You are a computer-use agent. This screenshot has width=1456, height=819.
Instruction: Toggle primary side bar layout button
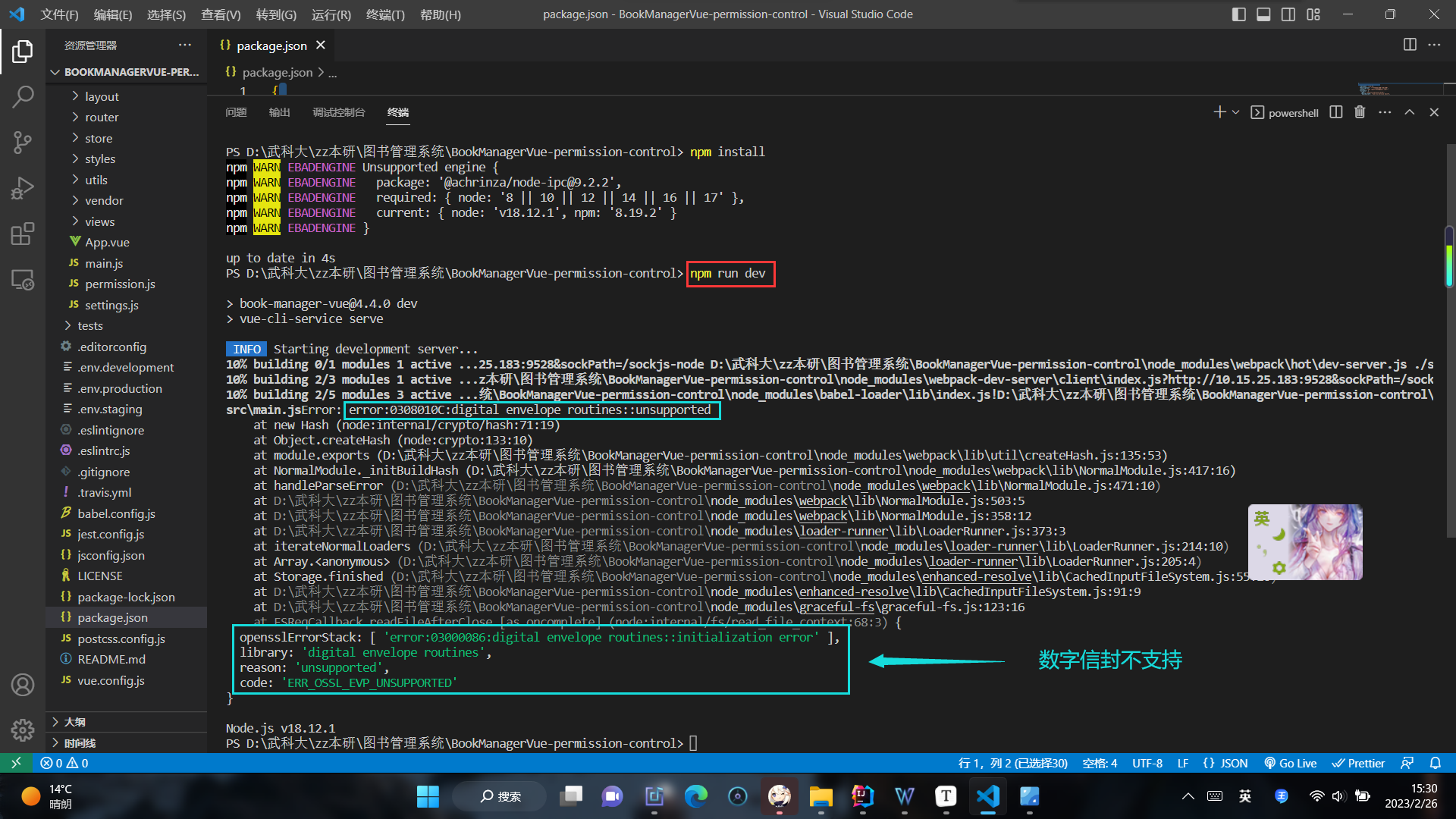point(1238,14)
